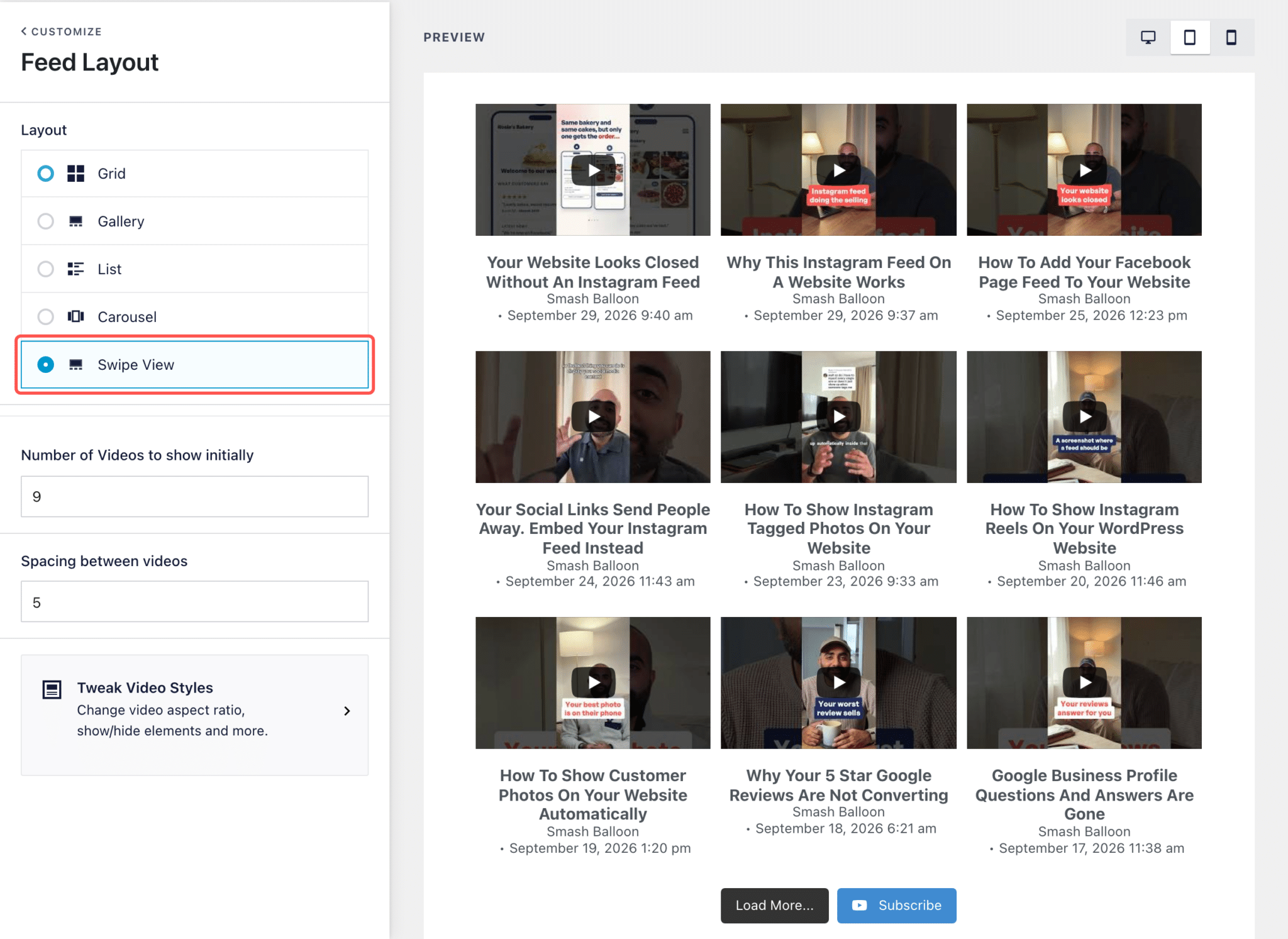The height and width of the screenshot is (939, 1288).
Task: Open 'Your Website Looks Closed Without An Instagram Feed' title
Action: point(593,272)
